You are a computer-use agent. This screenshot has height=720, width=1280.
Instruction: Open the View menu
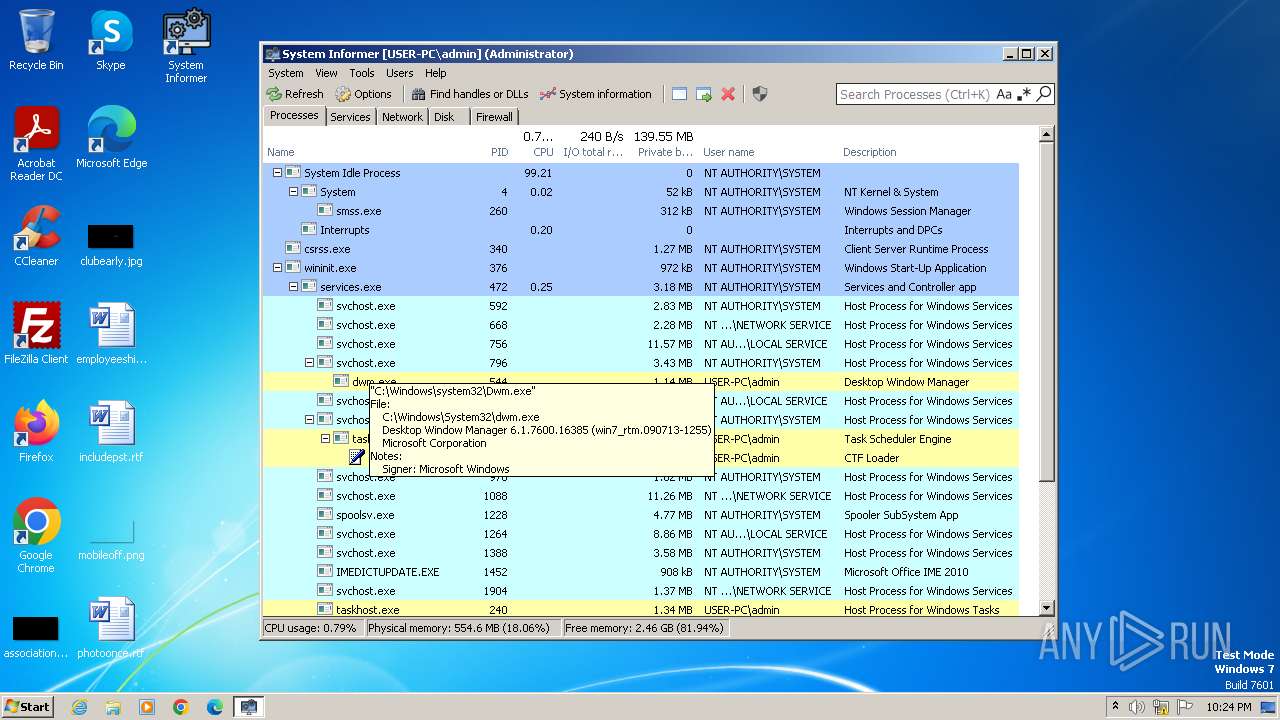click(327, 73)
